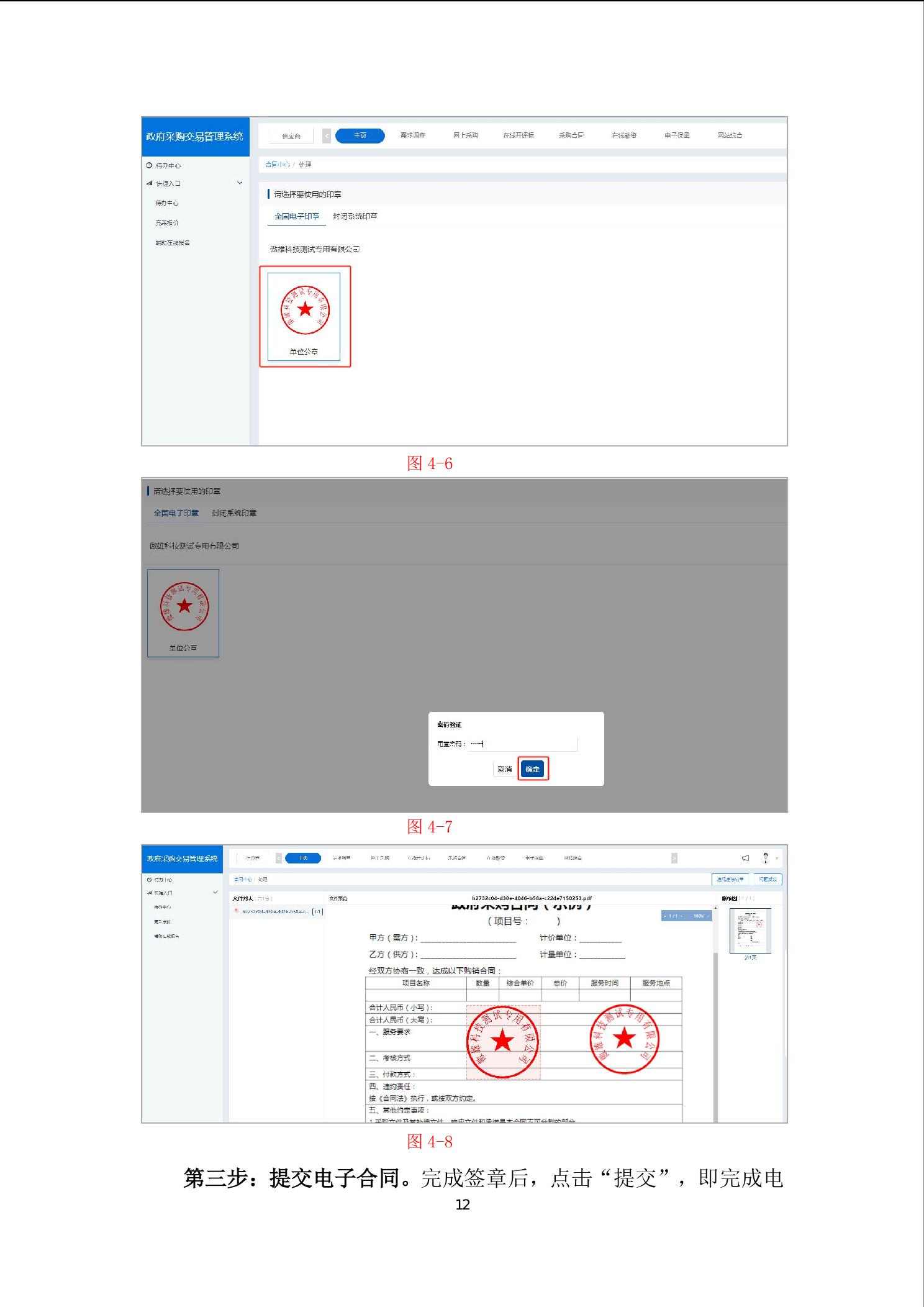Image resolution: width=924 pixels, height=1307 pixels.
Task: Click the right scroll arrow in 图 4-8 navigation
Action: [x=674, y=858]
